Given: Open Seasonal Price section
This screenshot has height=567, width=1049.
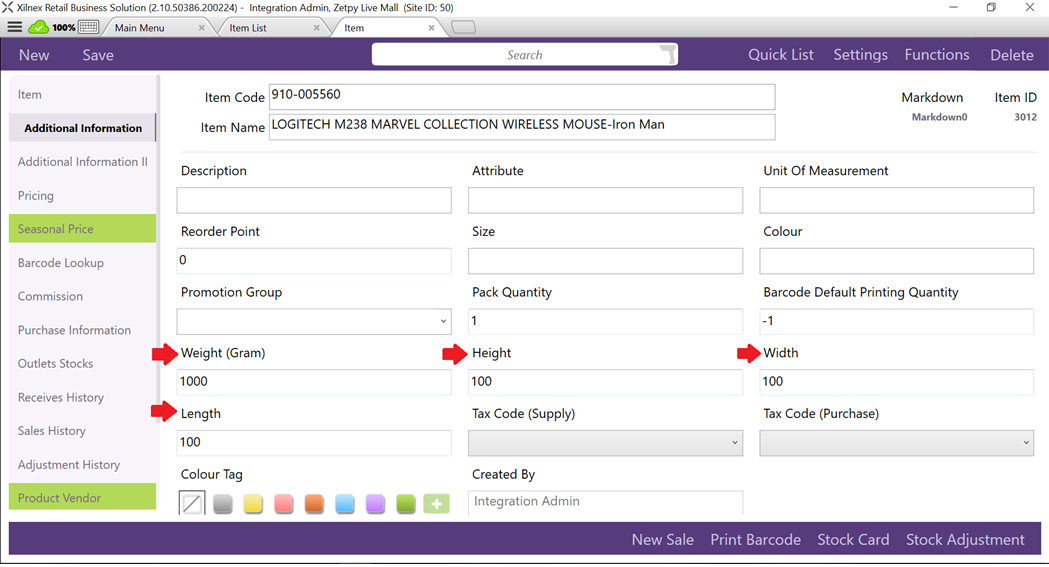Looking at the screenshot, I should click(82, 229).
